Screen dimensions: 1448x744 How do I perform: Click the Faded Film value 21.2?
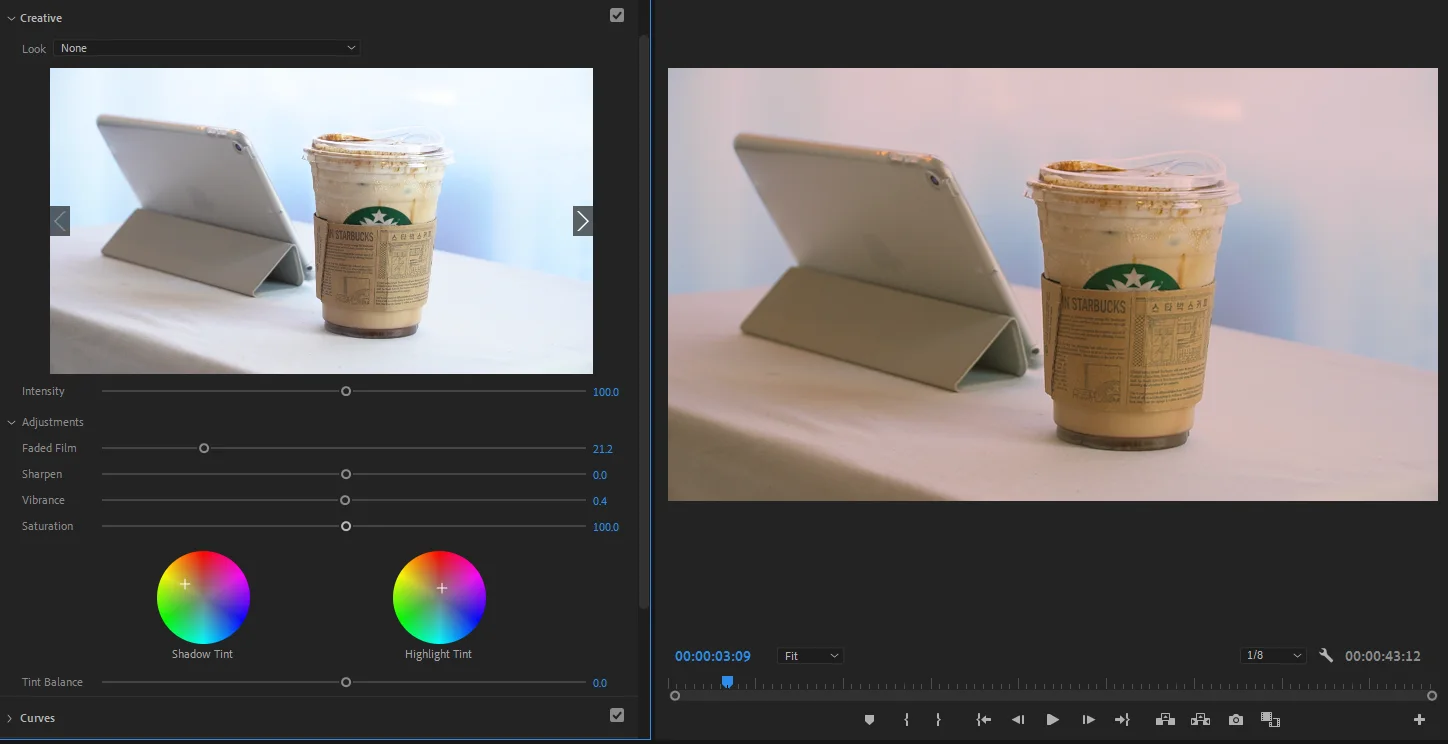tap(602, 449)
